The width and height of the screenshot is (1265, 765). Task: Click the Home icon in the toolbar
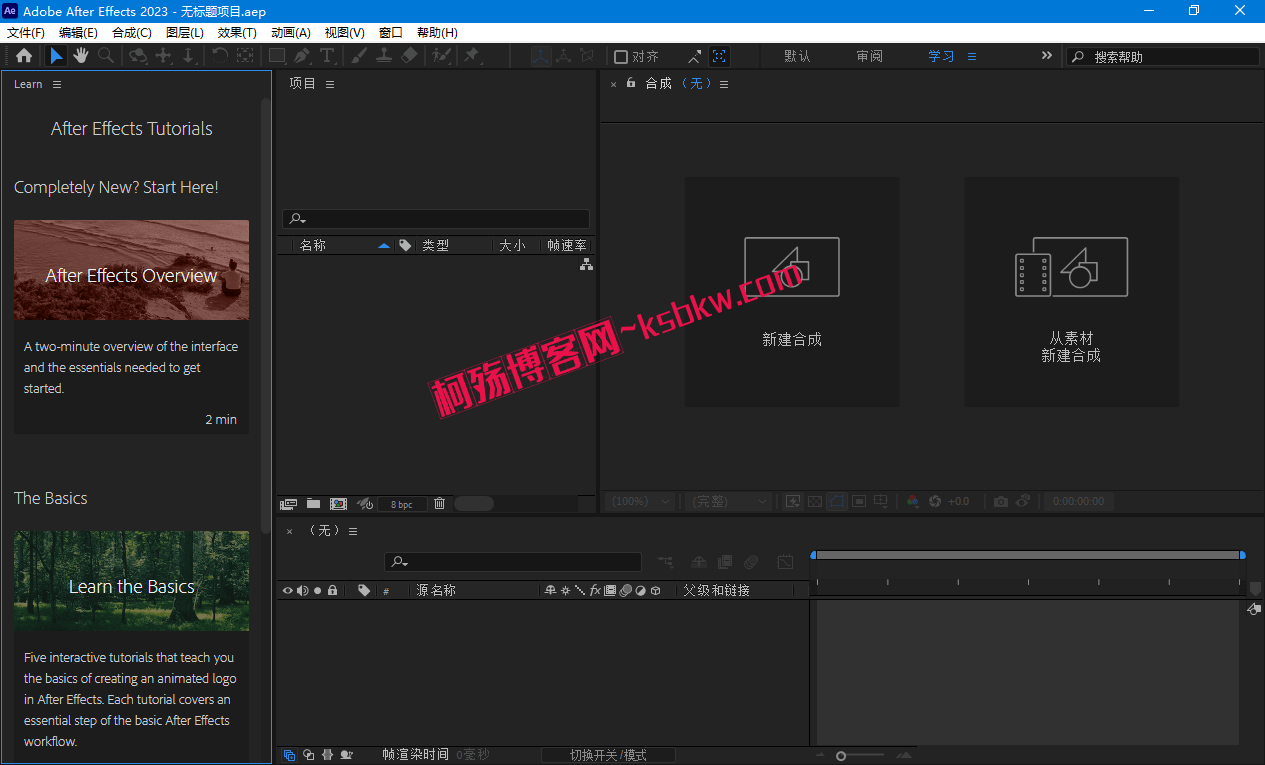pyautogui.click(x=24, y=56)
